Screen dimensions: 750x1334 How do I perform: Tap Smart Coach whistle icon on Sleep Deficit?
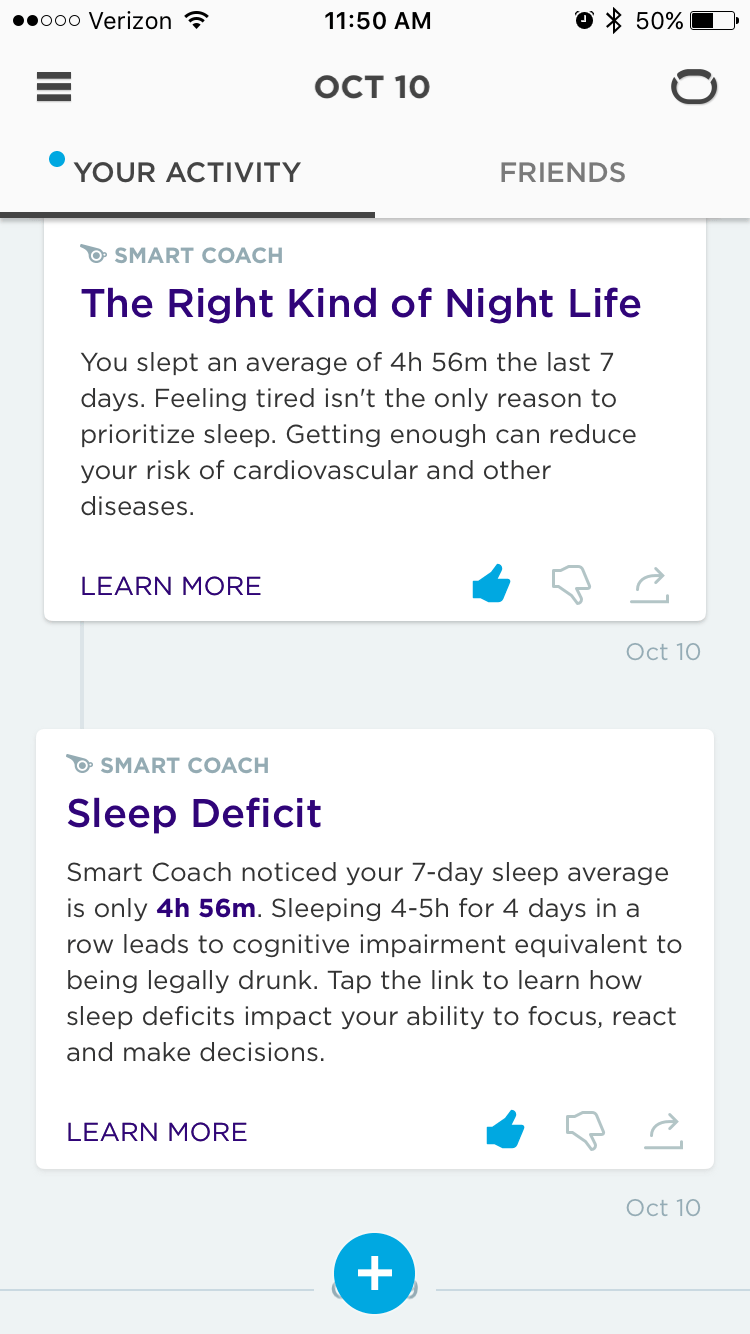[x=80, y=765]
